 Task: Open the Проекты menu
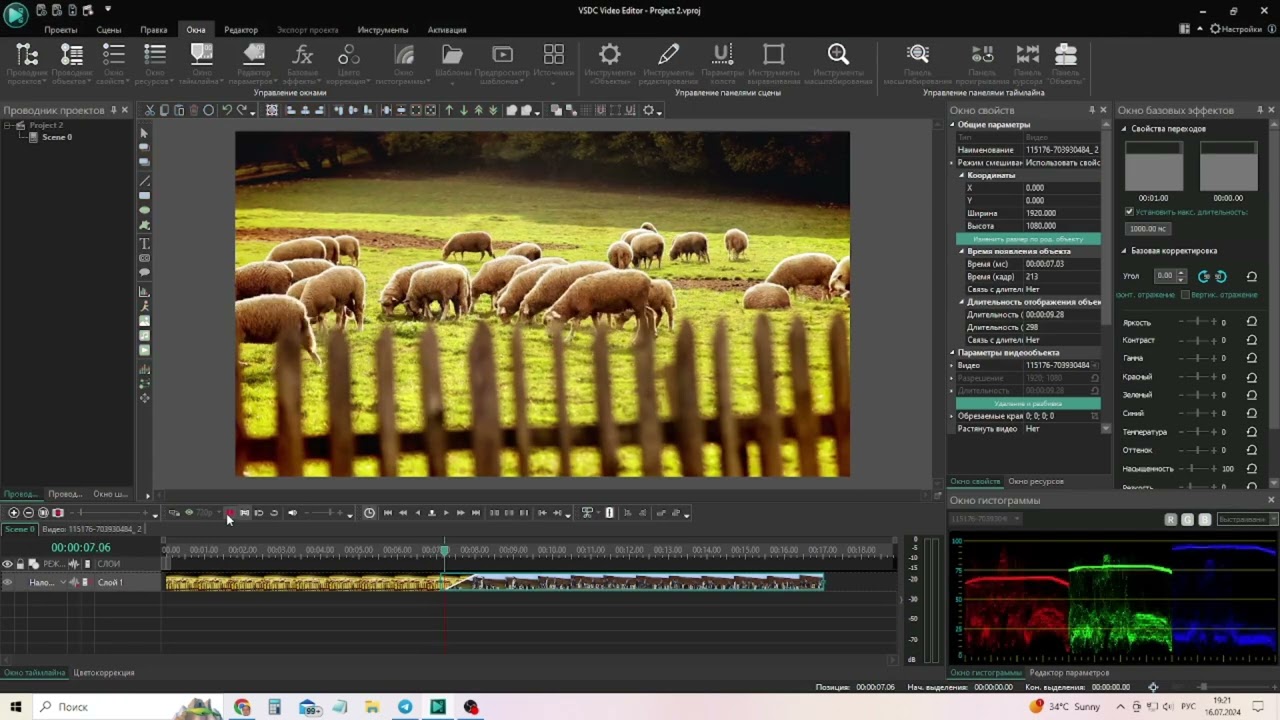61,30
